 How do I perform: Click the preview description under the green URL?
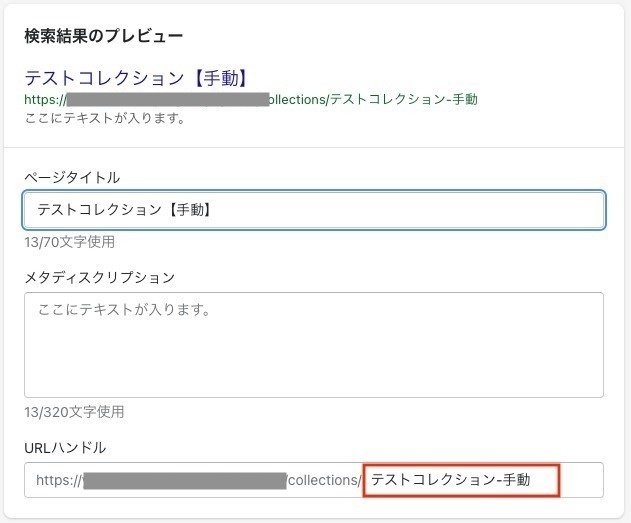[105, 118]
